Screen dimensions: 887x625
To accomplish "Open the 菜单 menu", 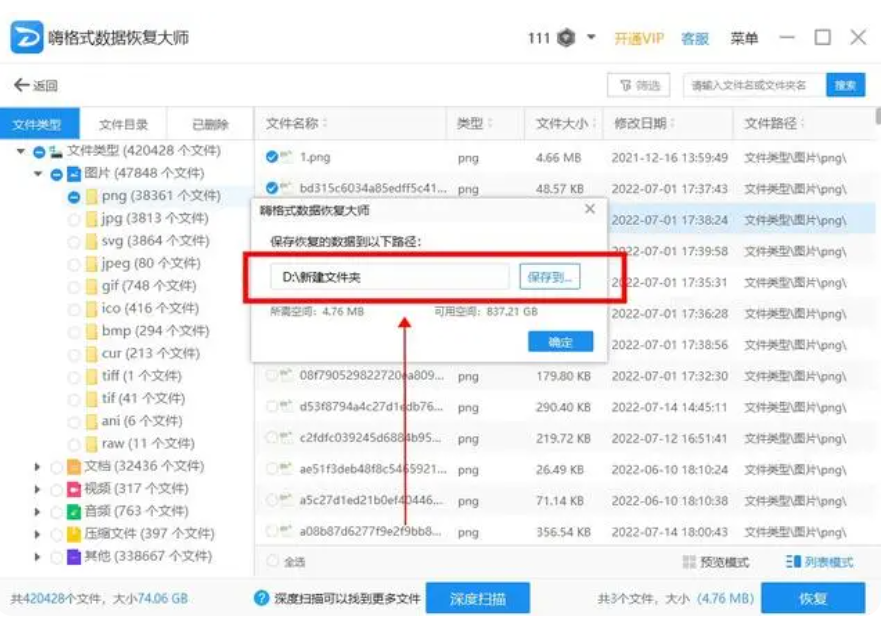I will pyautogui.click(x=744, y=38).
